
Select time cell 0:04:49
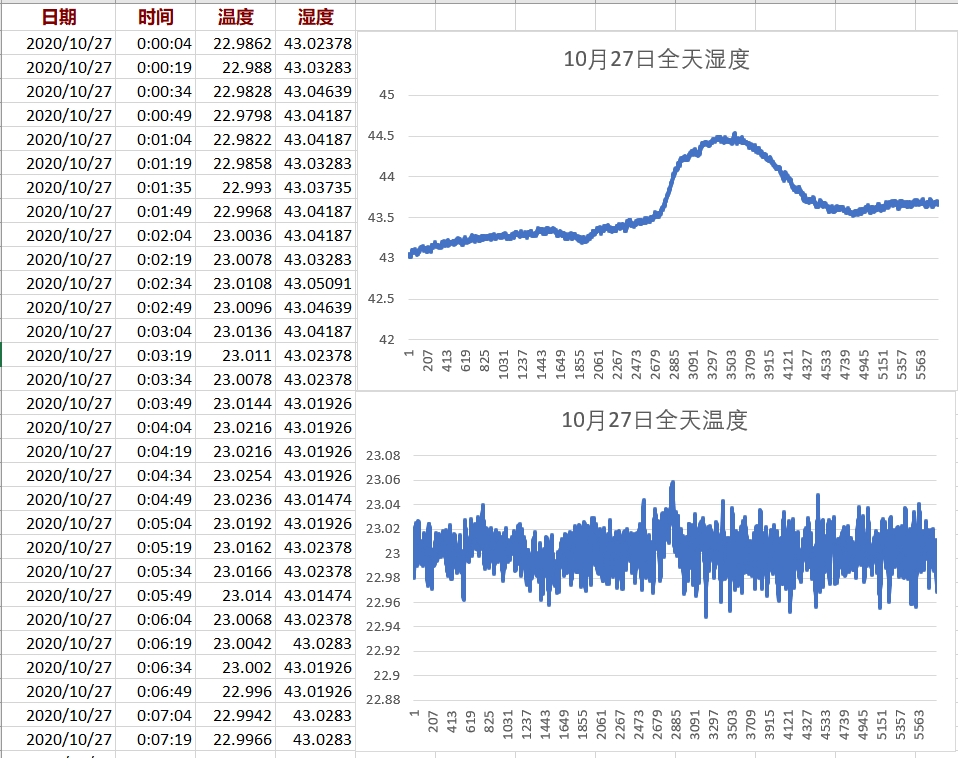click(156, 500)
